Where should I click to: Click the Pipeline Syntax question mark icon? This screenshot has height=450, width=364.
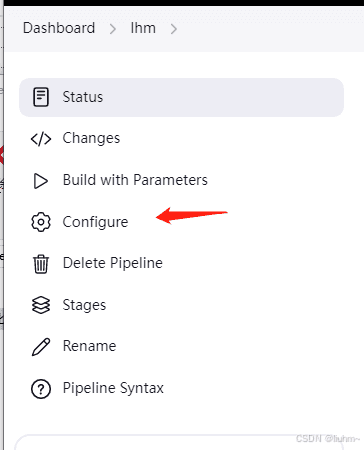(41, 389)
